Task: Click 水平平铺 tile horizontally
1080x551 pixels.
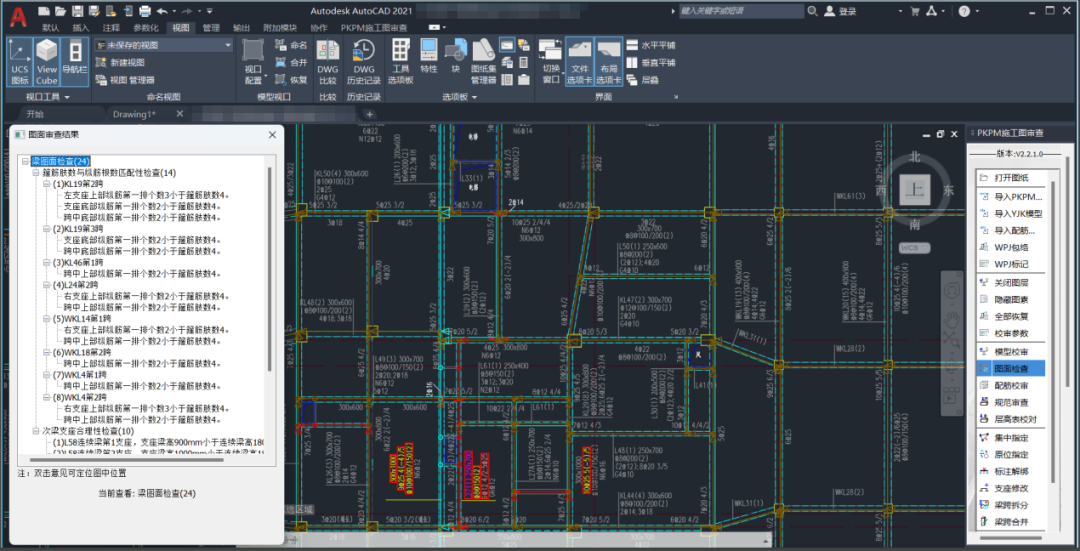Action: [651, 45]
